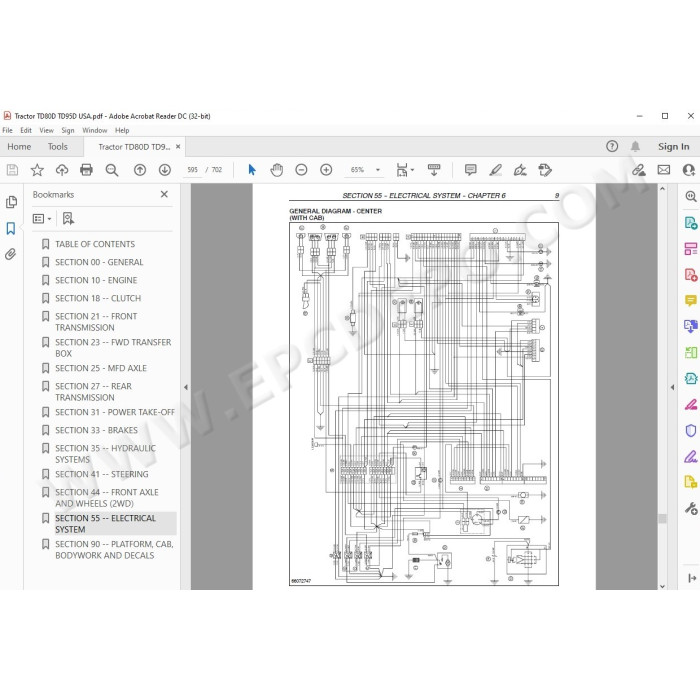
Task: Open the Fill and Sign tool in right pane
Action: click(691, 457)
